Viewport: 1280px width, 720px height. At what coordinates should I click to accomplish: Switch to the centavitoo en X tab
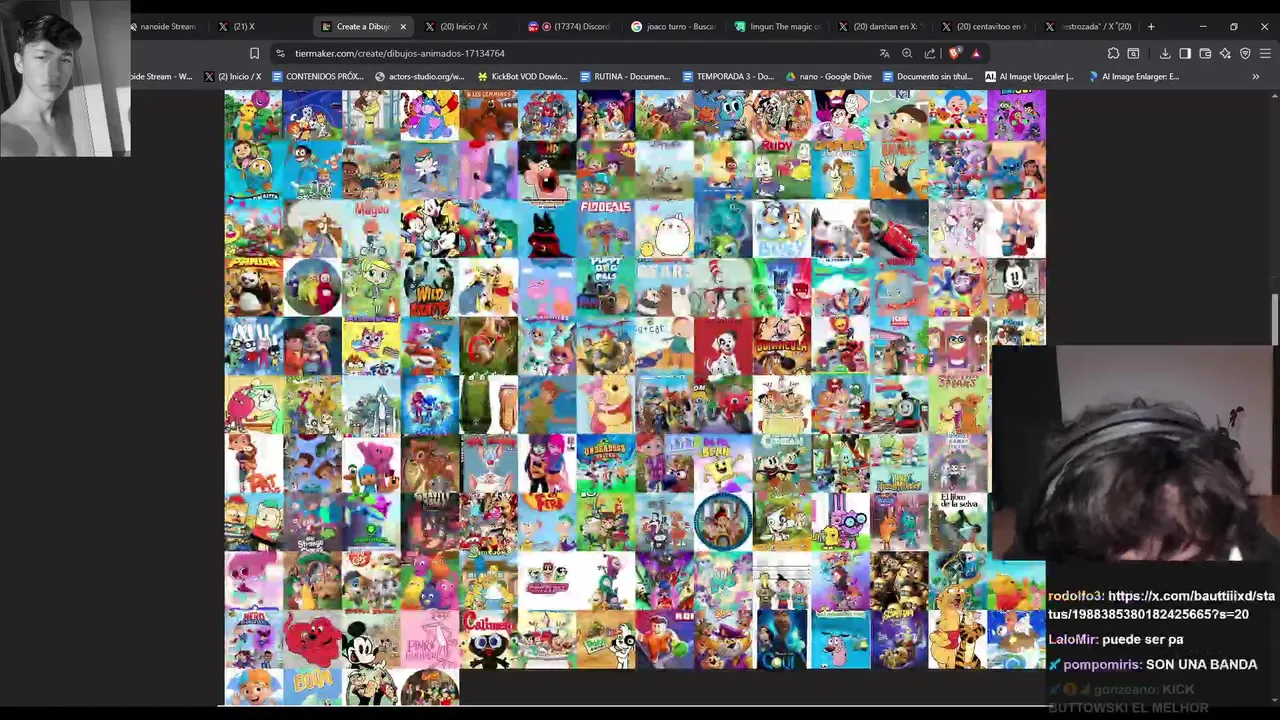pyautogui.click(x=983, y=27)
